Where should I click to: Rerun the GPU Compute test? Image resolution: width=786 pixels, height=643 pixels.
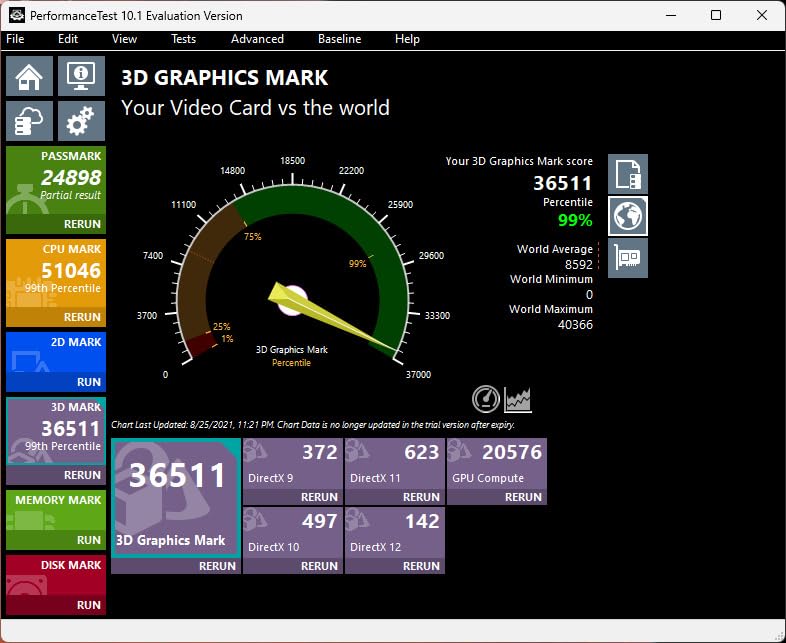[497, 497]
